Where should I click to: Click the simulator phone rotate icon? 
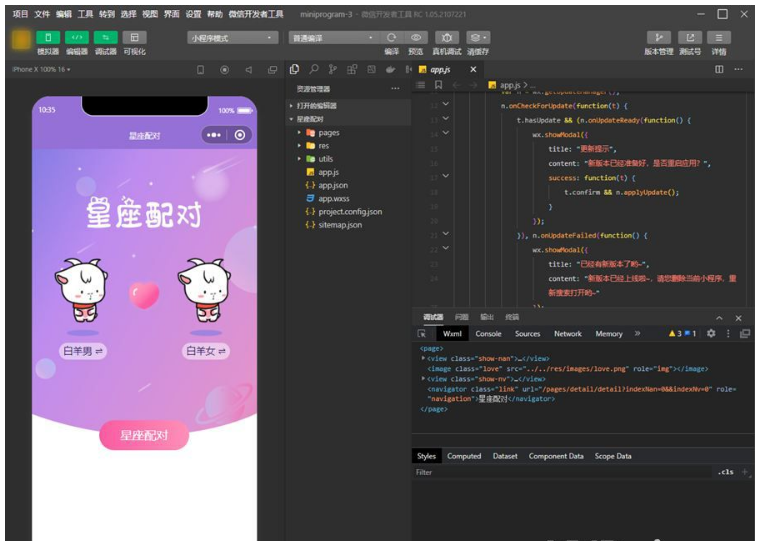coord(200,70)
